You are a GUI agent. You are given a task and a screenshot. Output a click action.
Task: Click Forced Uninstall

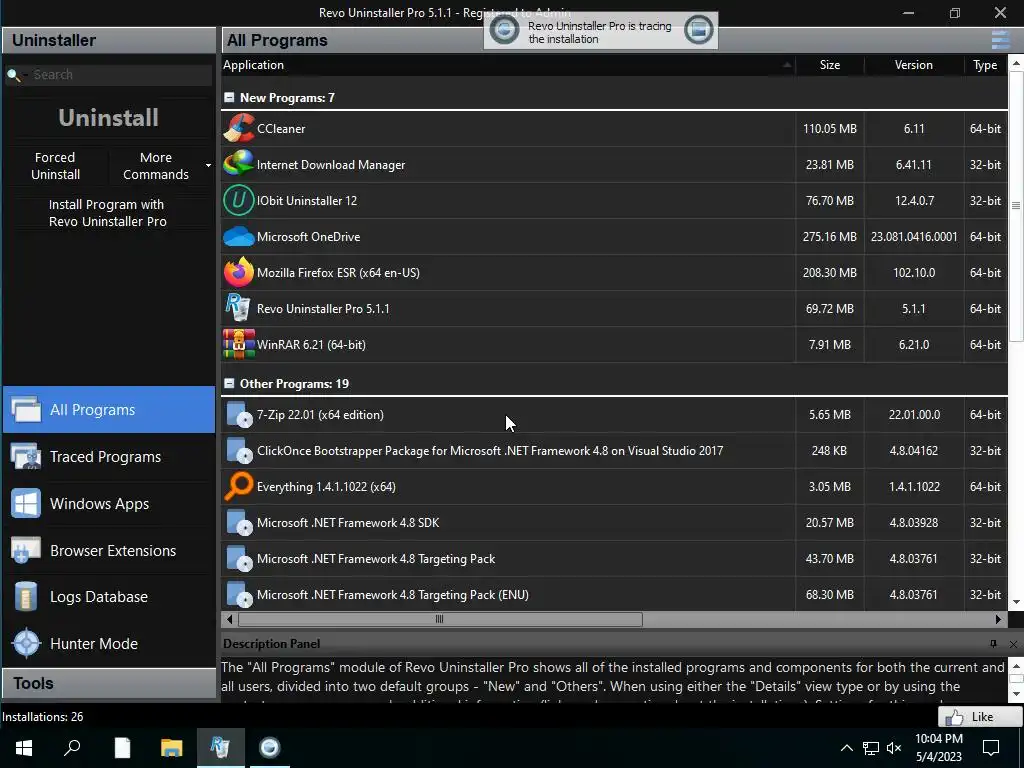tap(56, 166)
